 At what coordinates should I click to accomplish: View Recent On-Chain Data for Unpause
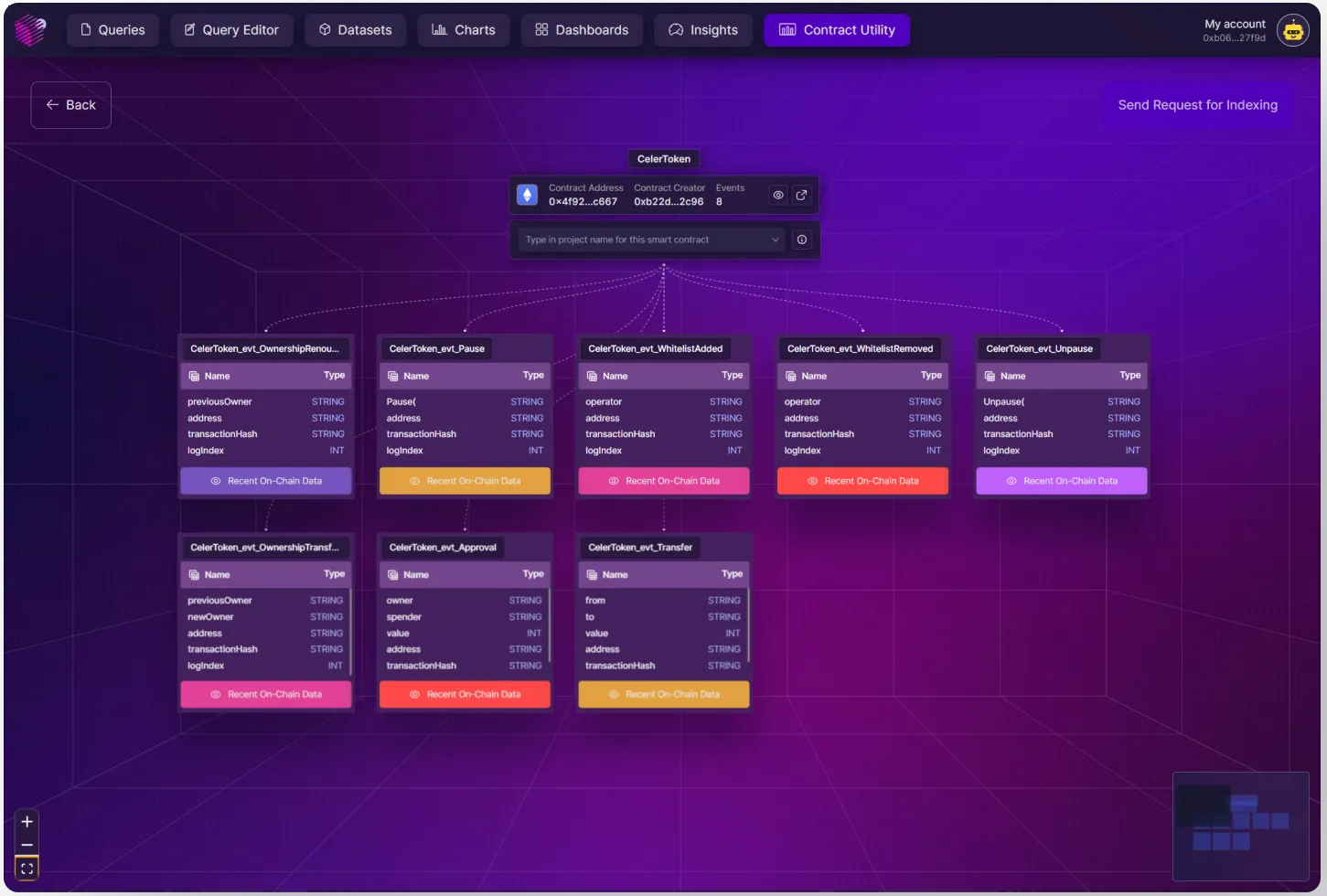point(1062,481)
